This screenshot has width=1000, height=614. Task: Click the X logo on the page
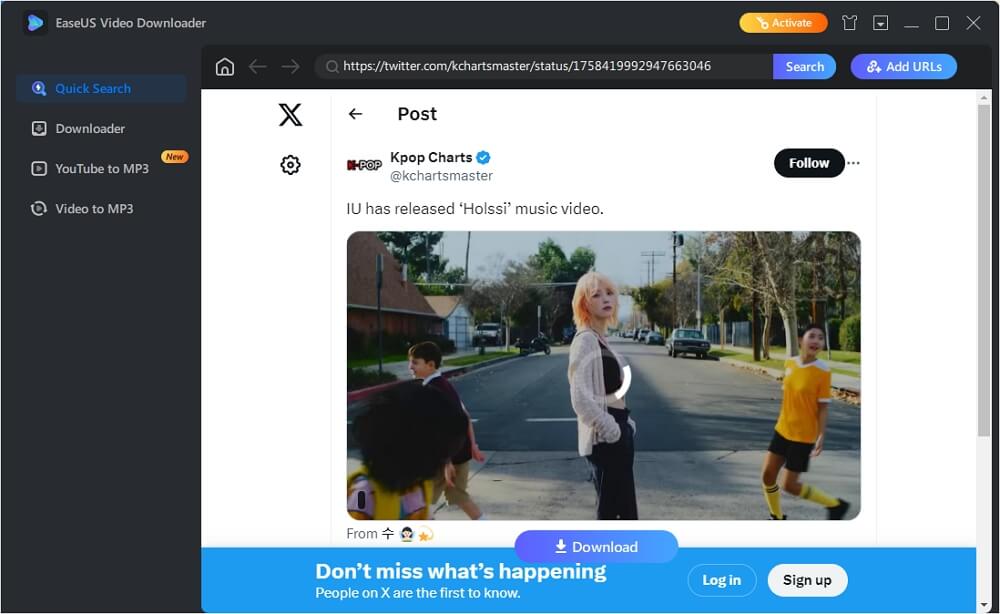tap(290, 115)
